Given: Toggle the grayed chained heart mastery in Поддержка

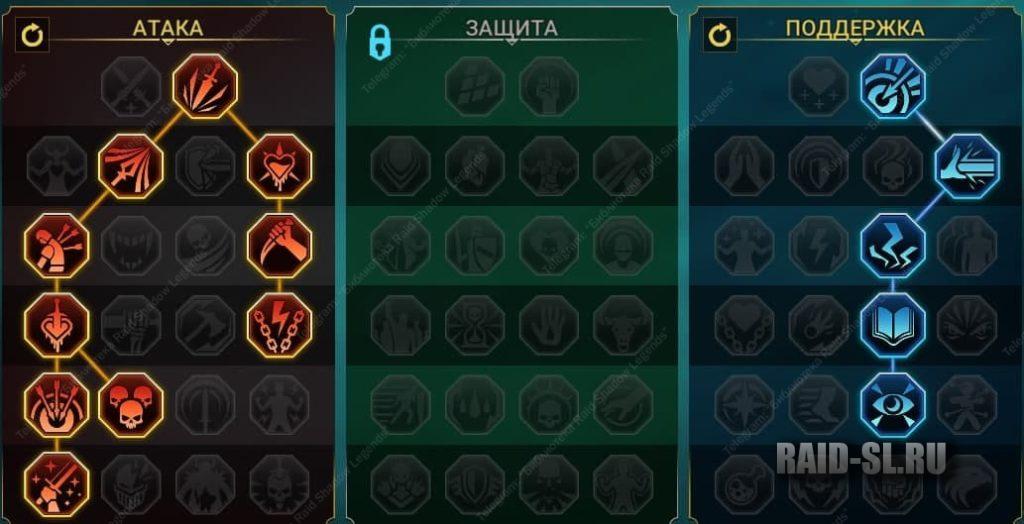Looking at the screenshot, I should [744, 325].
